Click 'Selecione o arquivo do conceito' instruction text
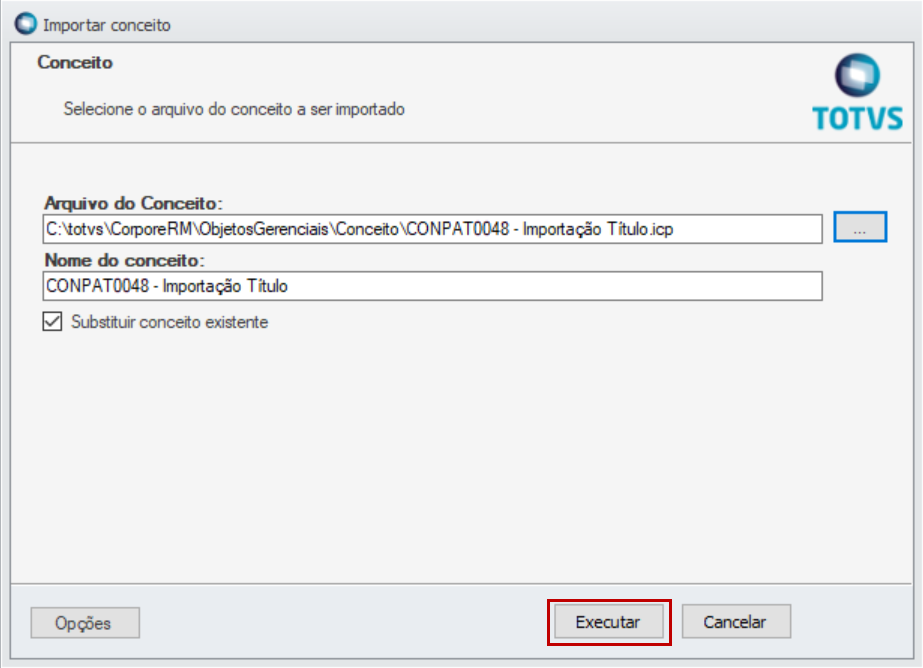The image size is (923, 668). point(234,109)
